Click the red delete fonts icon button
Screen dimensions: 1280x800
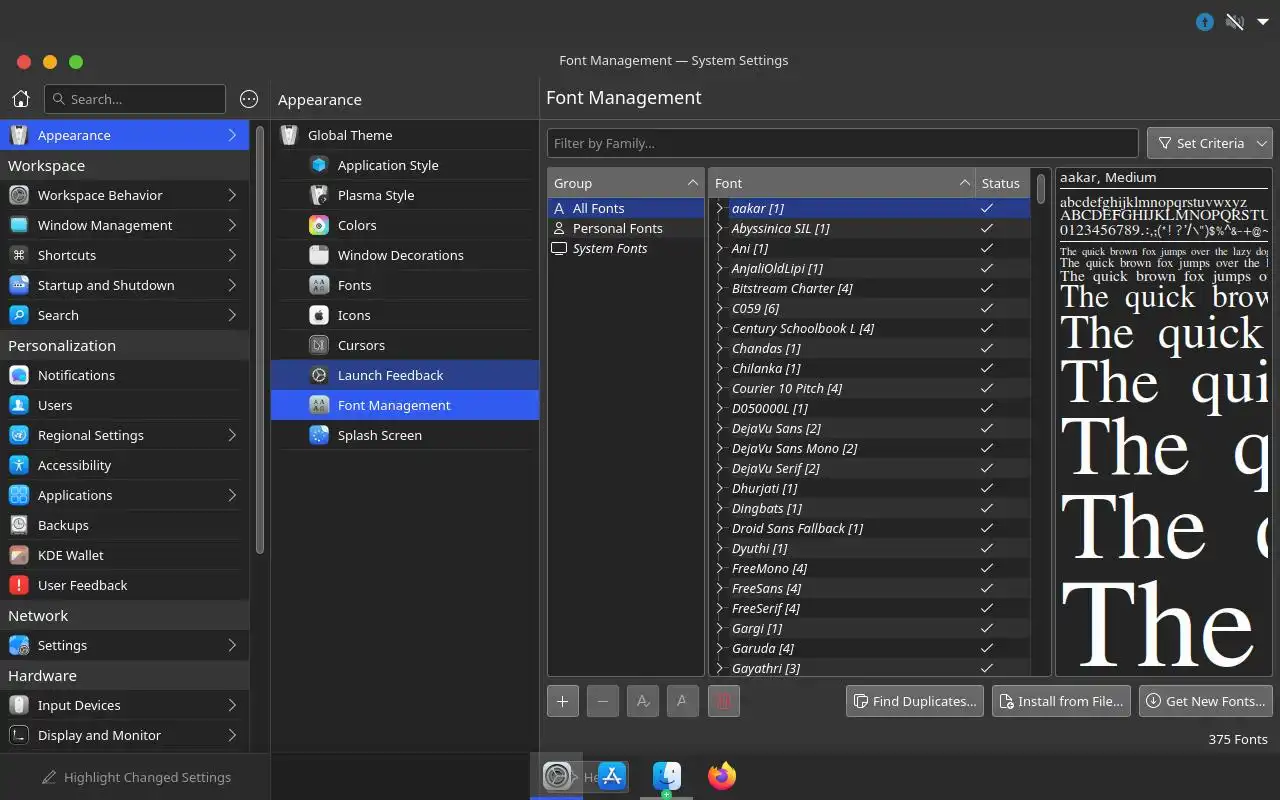click(723, 701)
